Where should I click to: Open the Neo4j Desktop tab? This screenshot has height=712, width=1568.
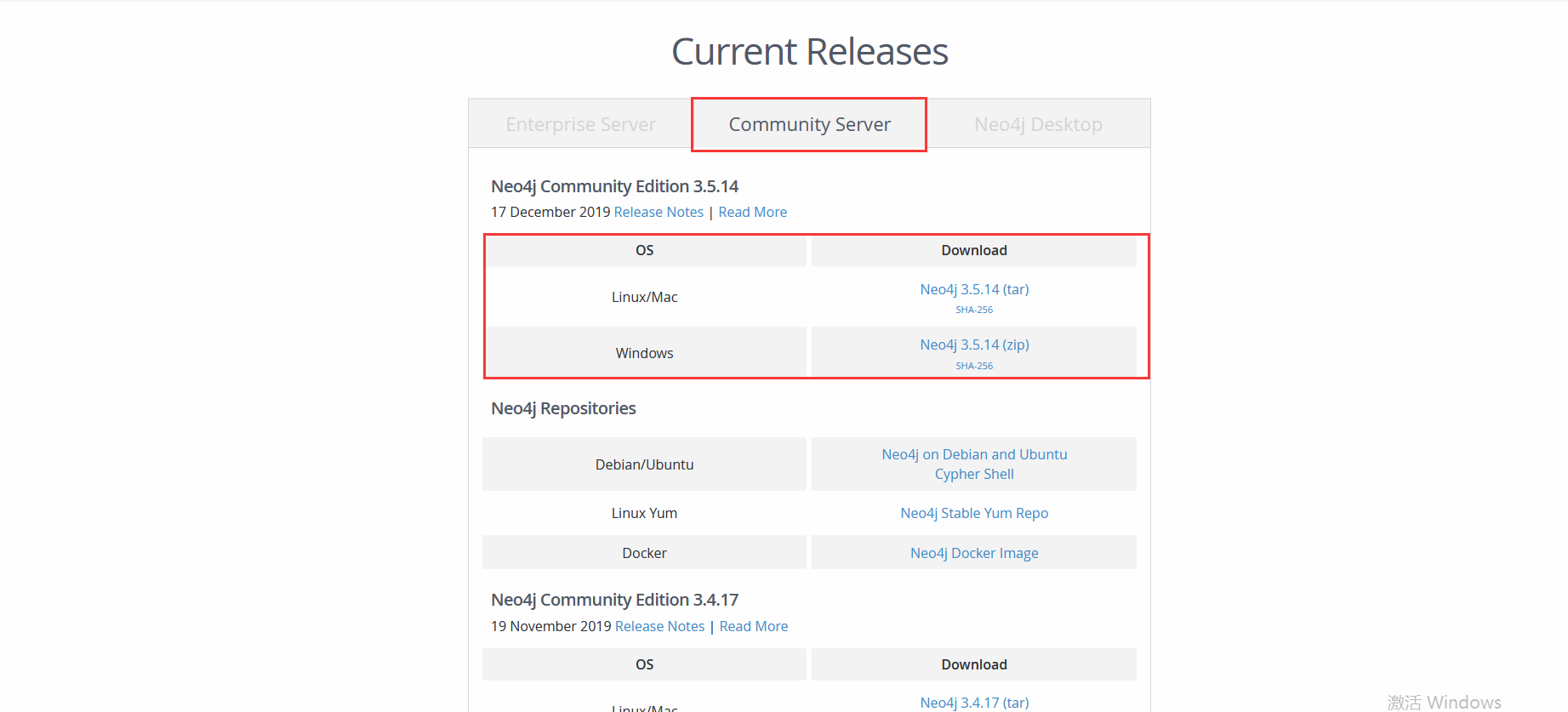pyautogui.click(x=1038, y=124)
